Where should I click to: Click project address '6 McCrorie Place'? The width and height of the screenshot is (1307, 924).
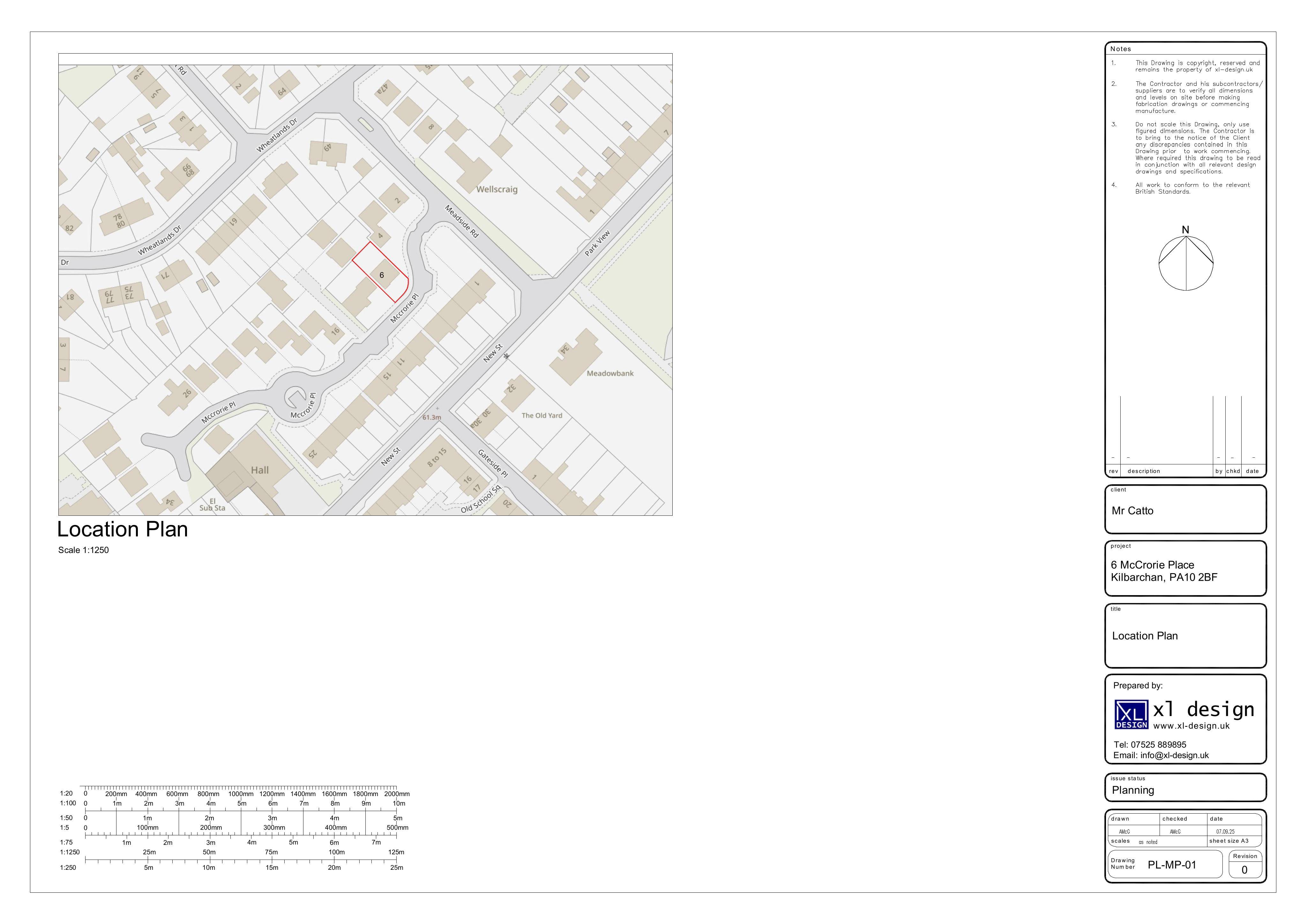pyautogui.click(x=1152, y=565)
